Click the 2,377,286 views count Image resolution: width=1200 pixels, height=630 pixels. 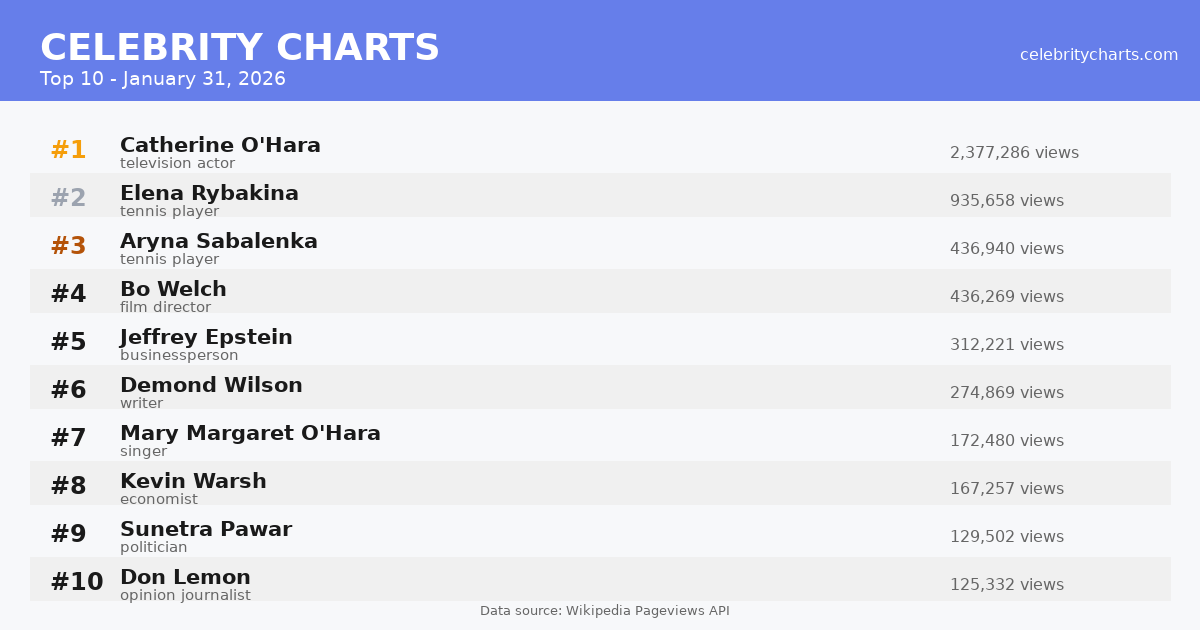pyautogui.click(x=1014, y=153)
